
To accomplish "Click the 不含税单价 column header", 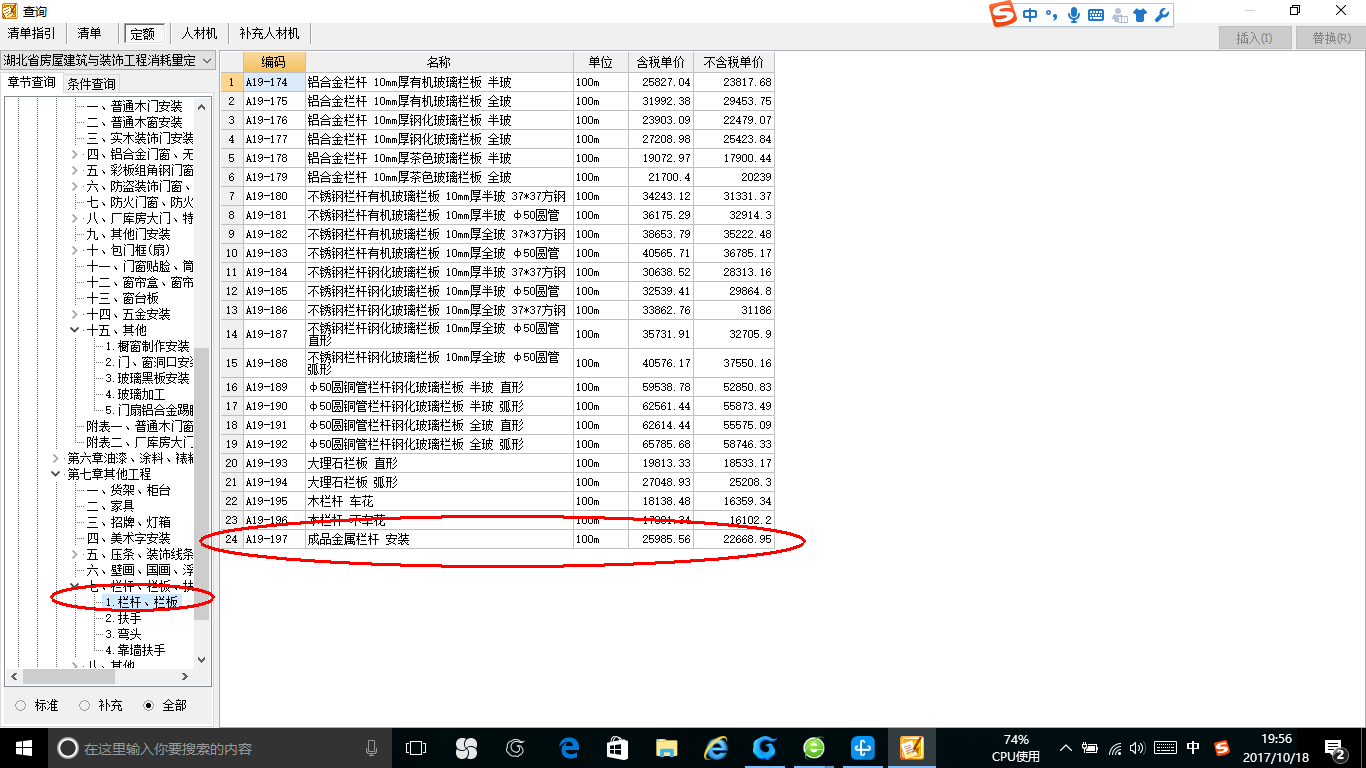I will pos(734,62).
